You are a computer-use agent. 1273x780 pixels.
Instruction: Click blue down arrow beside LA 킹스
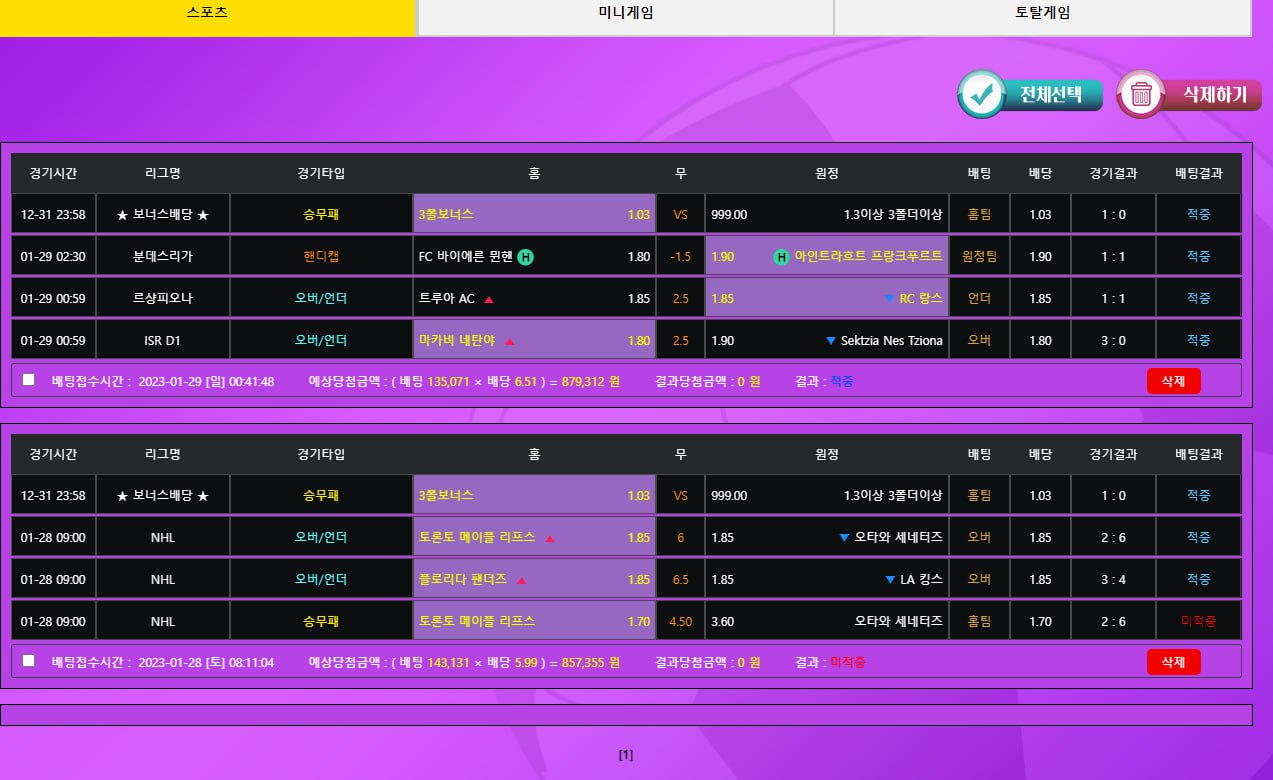[890, 580]
